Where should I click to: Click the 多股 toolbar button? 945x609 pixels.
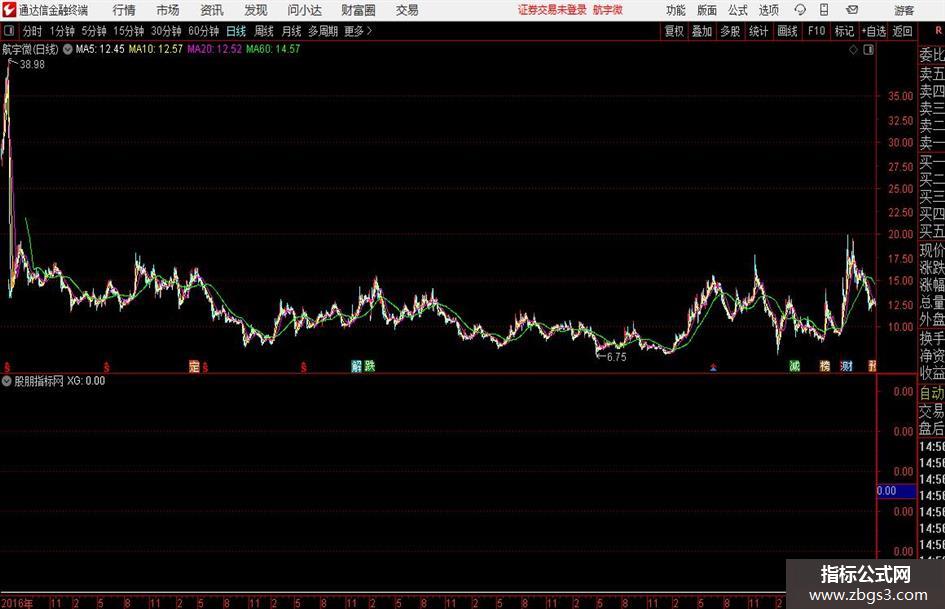(730, 31)
